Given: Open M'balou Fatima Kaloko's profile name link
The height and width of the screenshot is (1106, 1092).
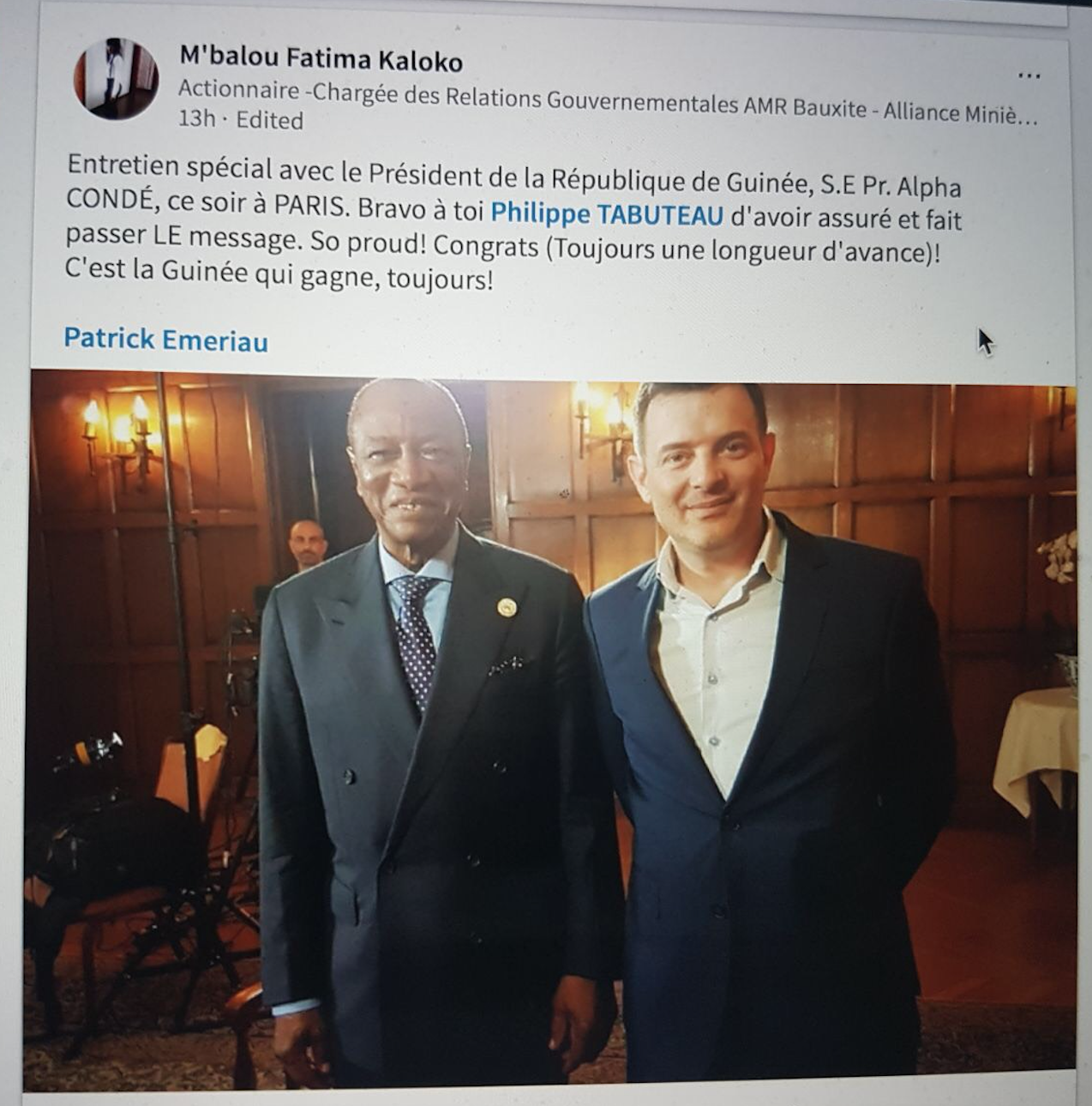Looking at the screenshot, I should click(x=321, y=60).
